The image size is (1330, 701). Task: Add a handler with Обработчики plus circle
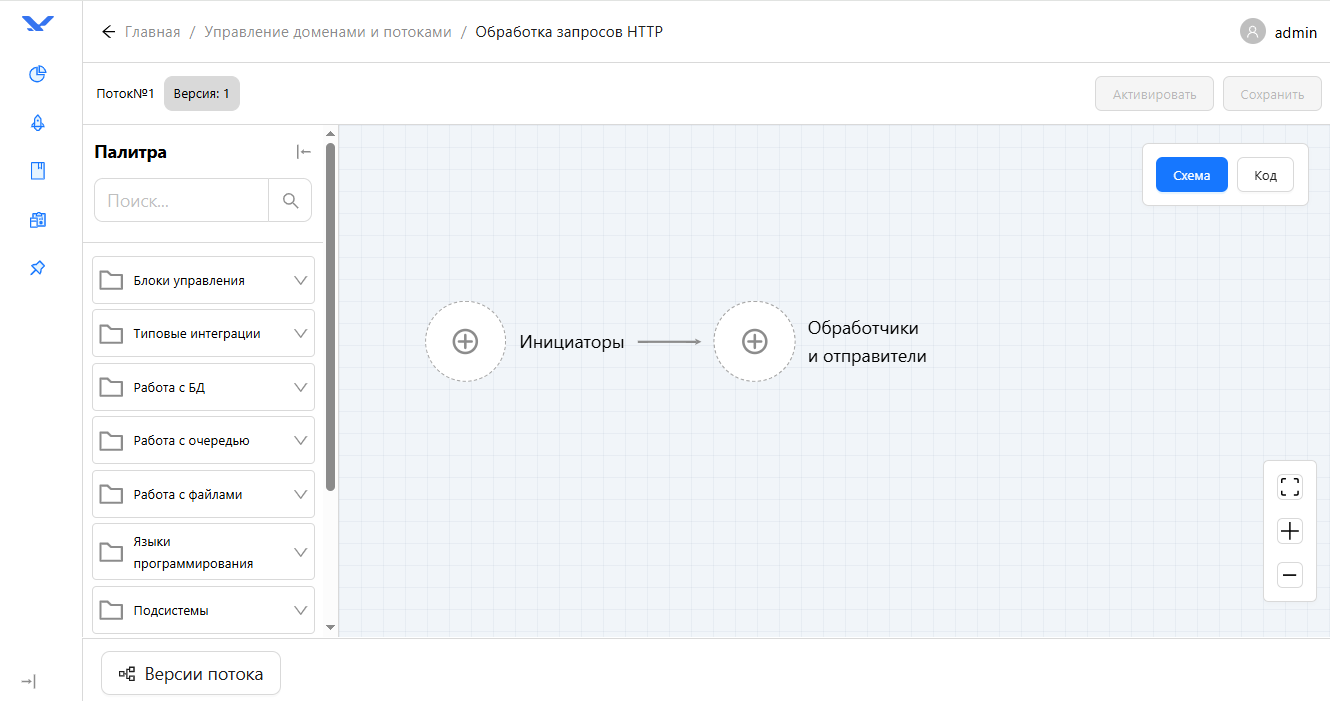pos(754,341)
